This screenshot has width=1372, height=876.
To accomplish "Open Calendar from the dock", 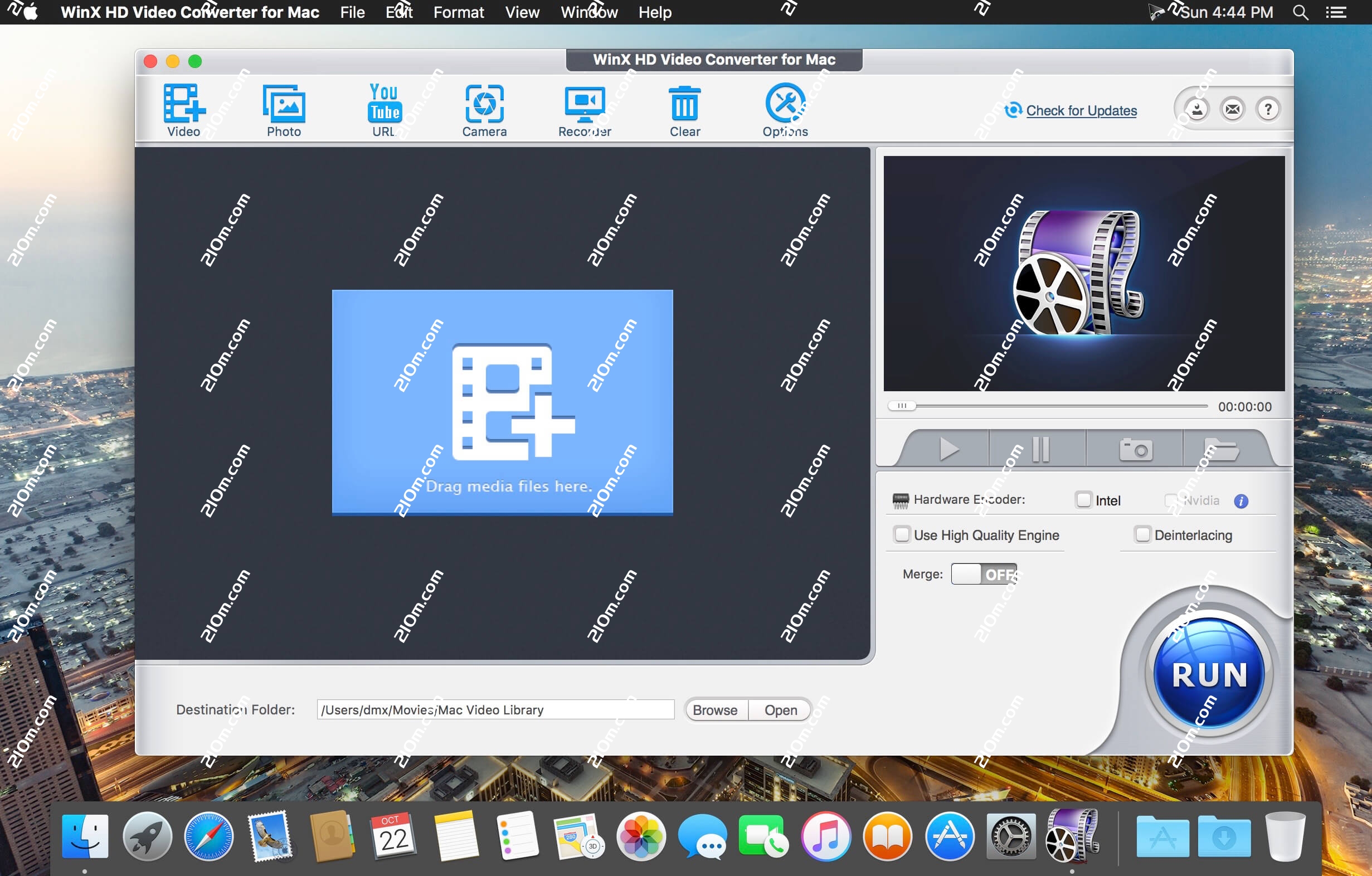I will (393, 836).
